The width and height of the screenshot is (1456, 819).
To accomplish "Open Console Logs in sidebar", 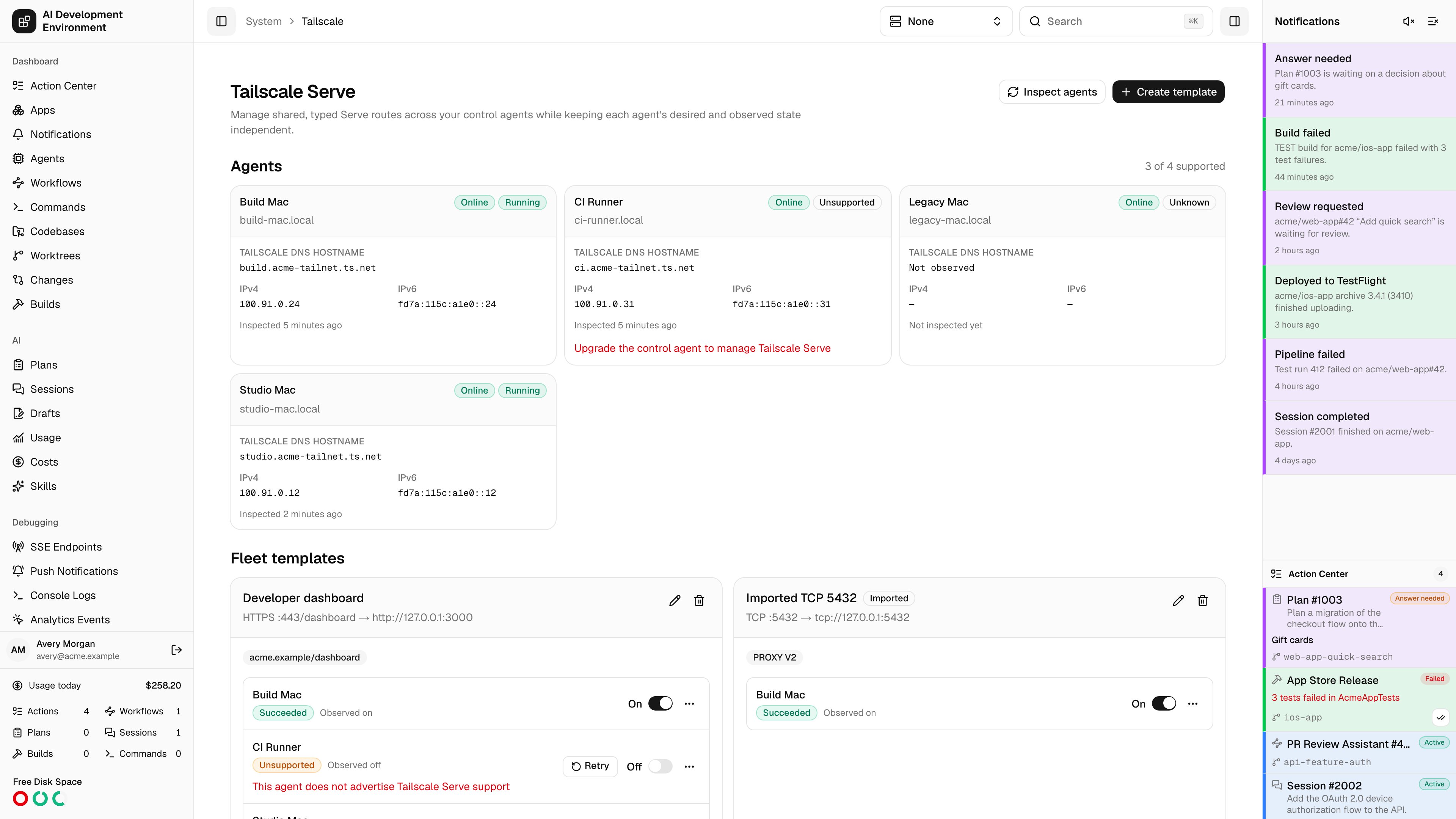I will (97, 596).
